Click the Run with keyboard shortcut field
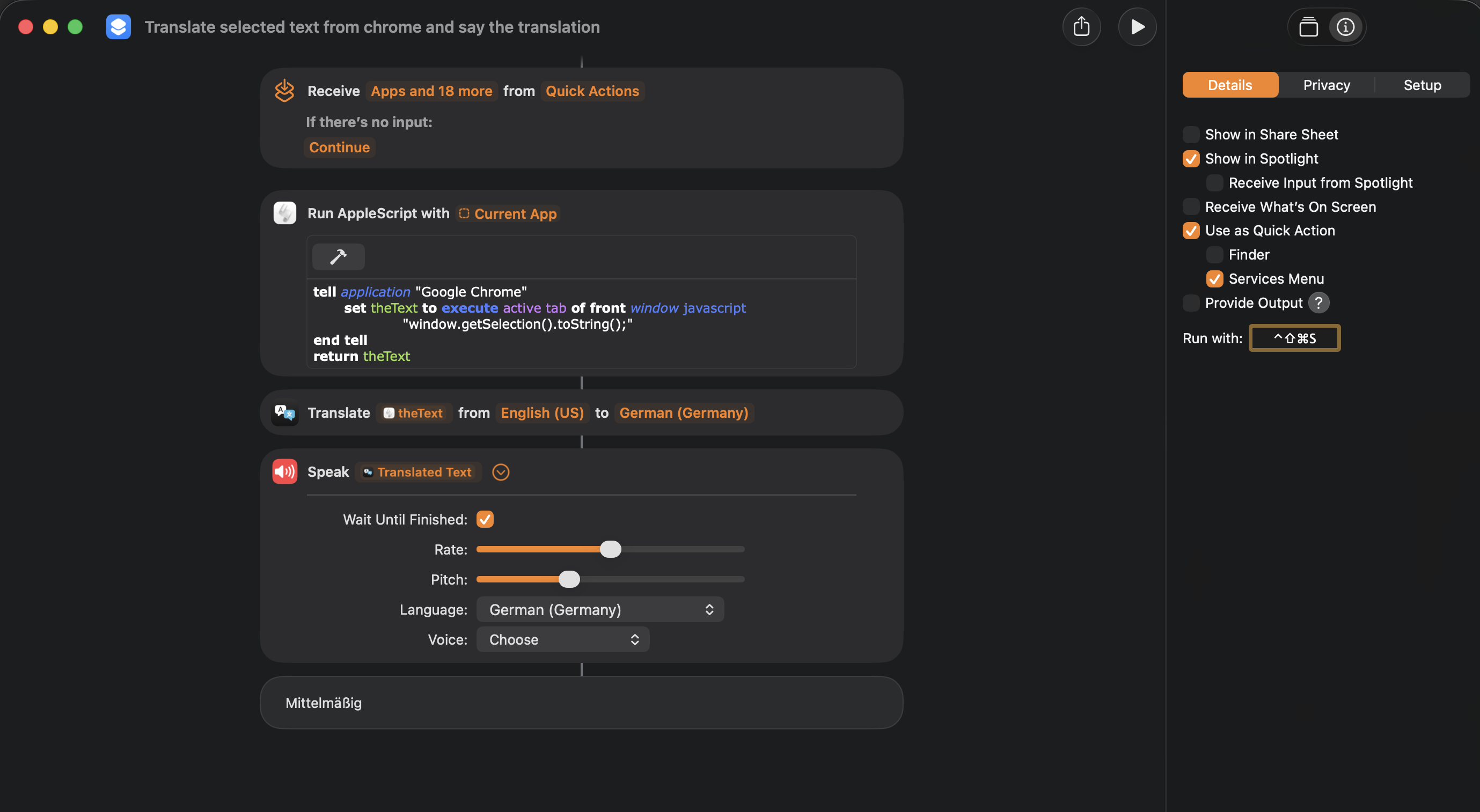Screen dimensions: 1480x812 (x=1294, y=338)
